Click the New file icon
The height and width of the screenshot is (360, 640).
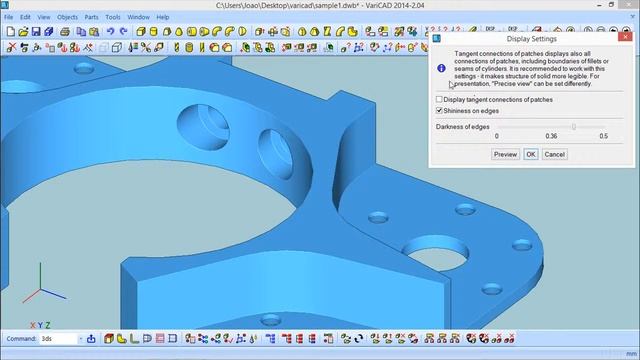pos(11,31)
